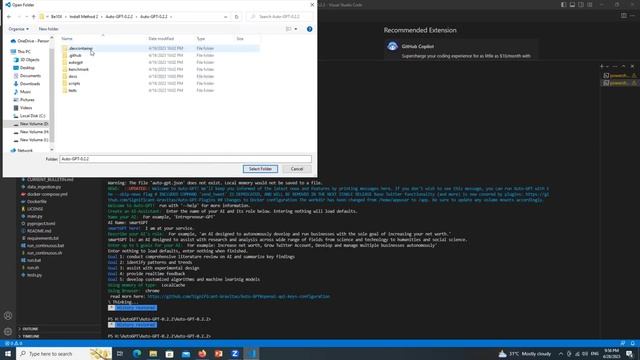Select the .devcontainer folder
640x360 pixels.
(x=80, y=48)
